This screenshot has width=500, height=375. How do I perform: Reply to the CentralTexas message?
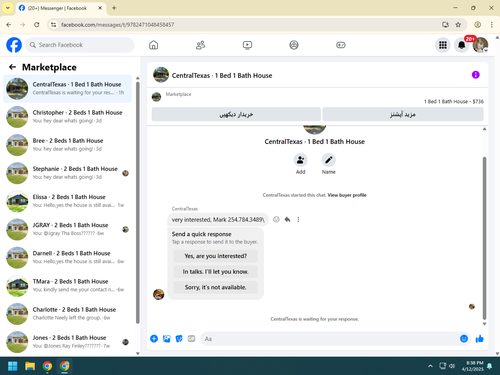[x=287, y=219]
